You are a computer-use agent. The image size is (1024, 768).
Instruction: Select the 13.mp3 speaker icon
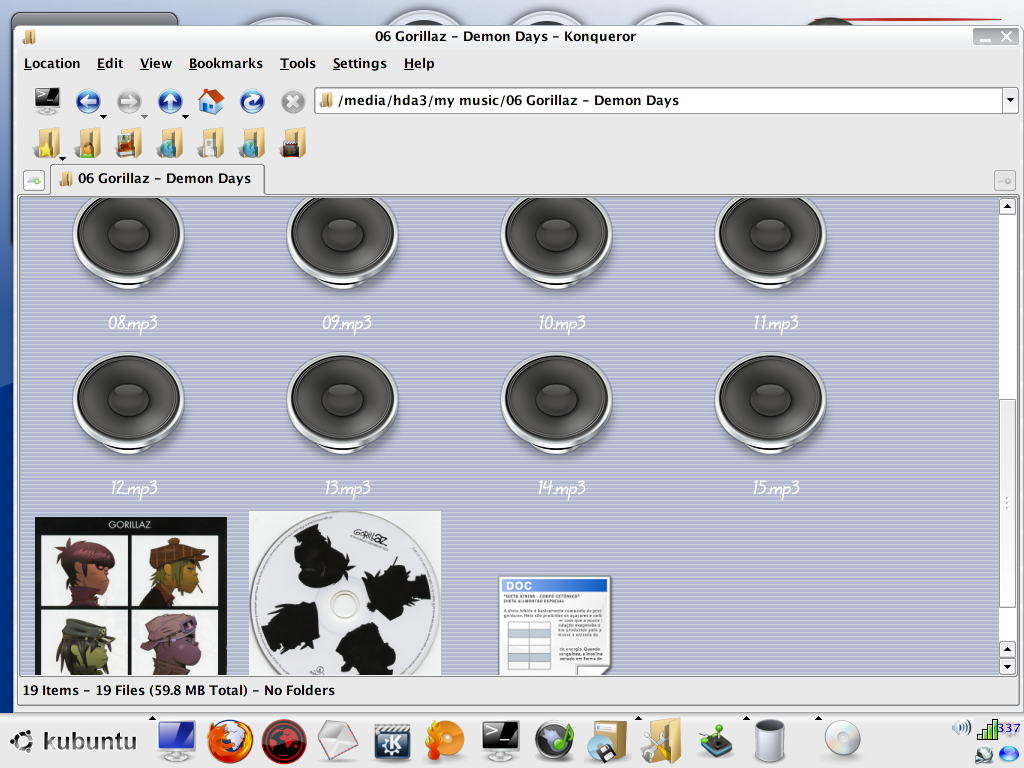tap(342, 402)
